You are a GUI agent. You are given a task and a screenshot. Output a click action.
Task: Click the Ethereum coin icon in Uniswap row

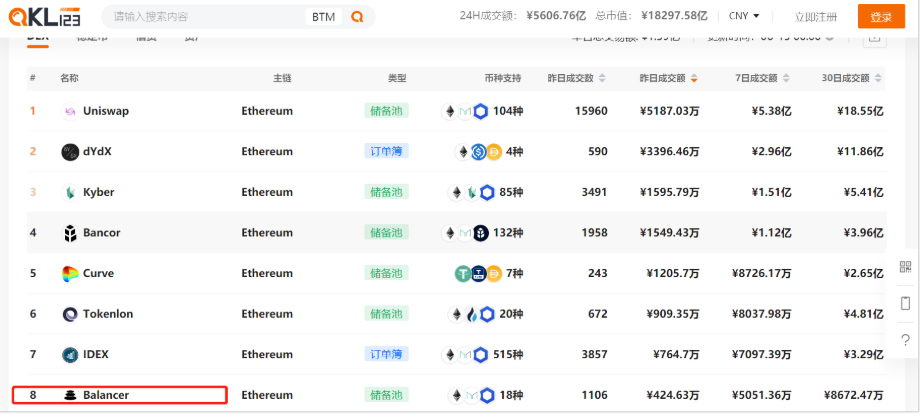(x=450, y=111)
